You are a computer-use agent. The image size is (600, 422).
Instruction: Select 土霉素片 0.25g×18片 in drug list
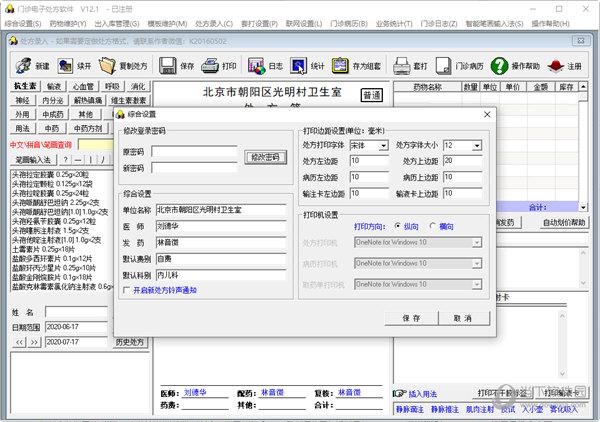pos(44,249)
